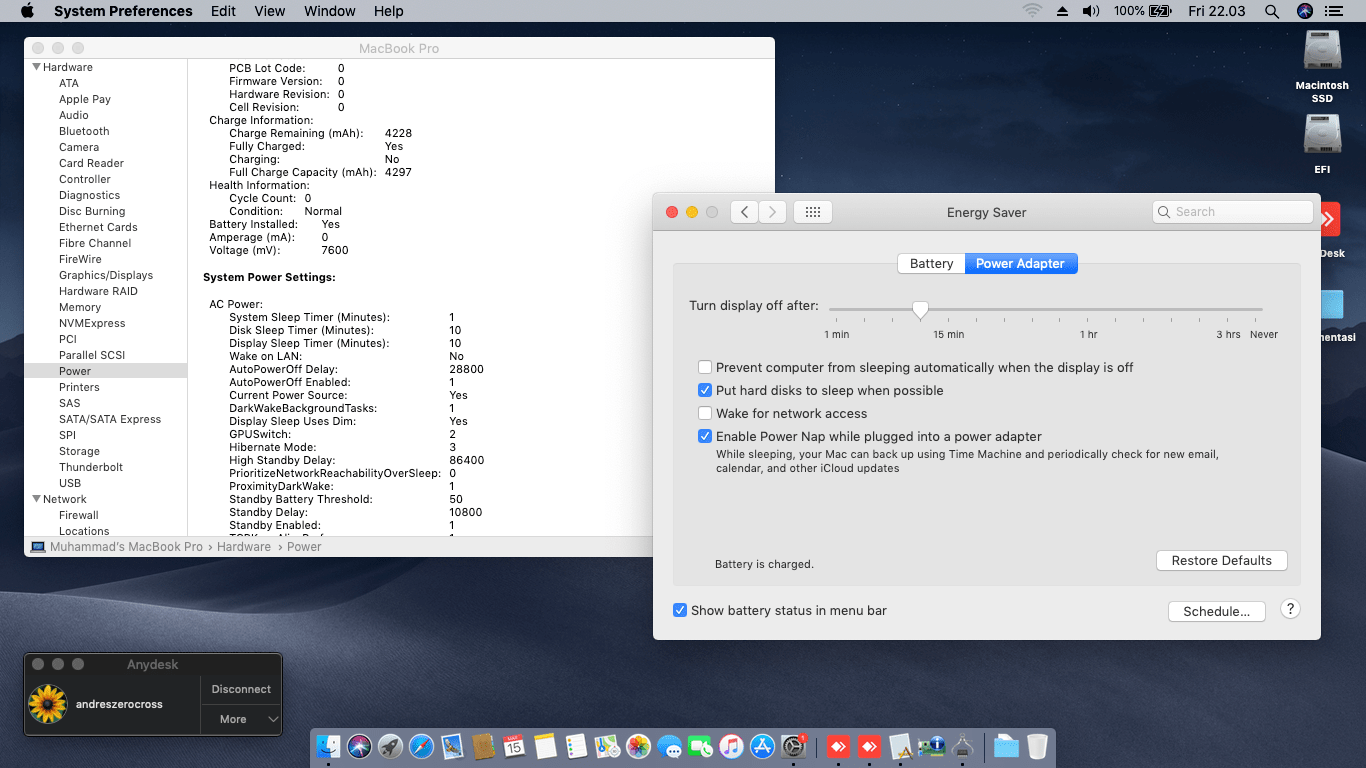Open the Apple menu
This screenshot has height=768, width=1366.
[27, 11]
